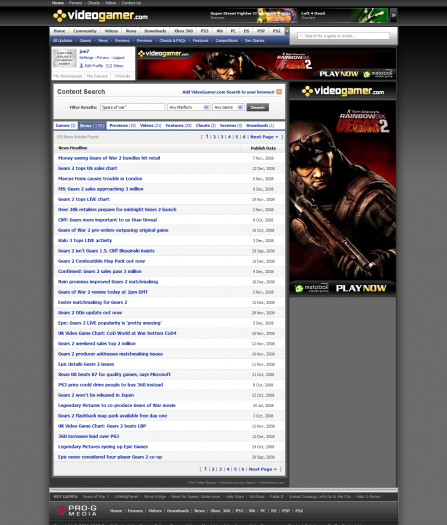Open Marcus Fenix causes trouble in London article

click(100, 178)
